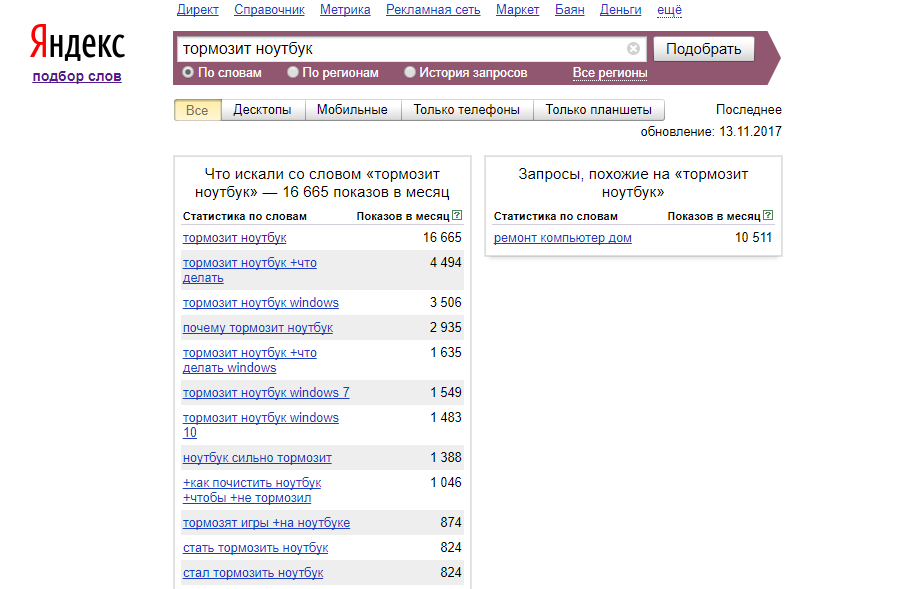
Task: Click the update date '13.11.2017'
Action: (750, 132)
